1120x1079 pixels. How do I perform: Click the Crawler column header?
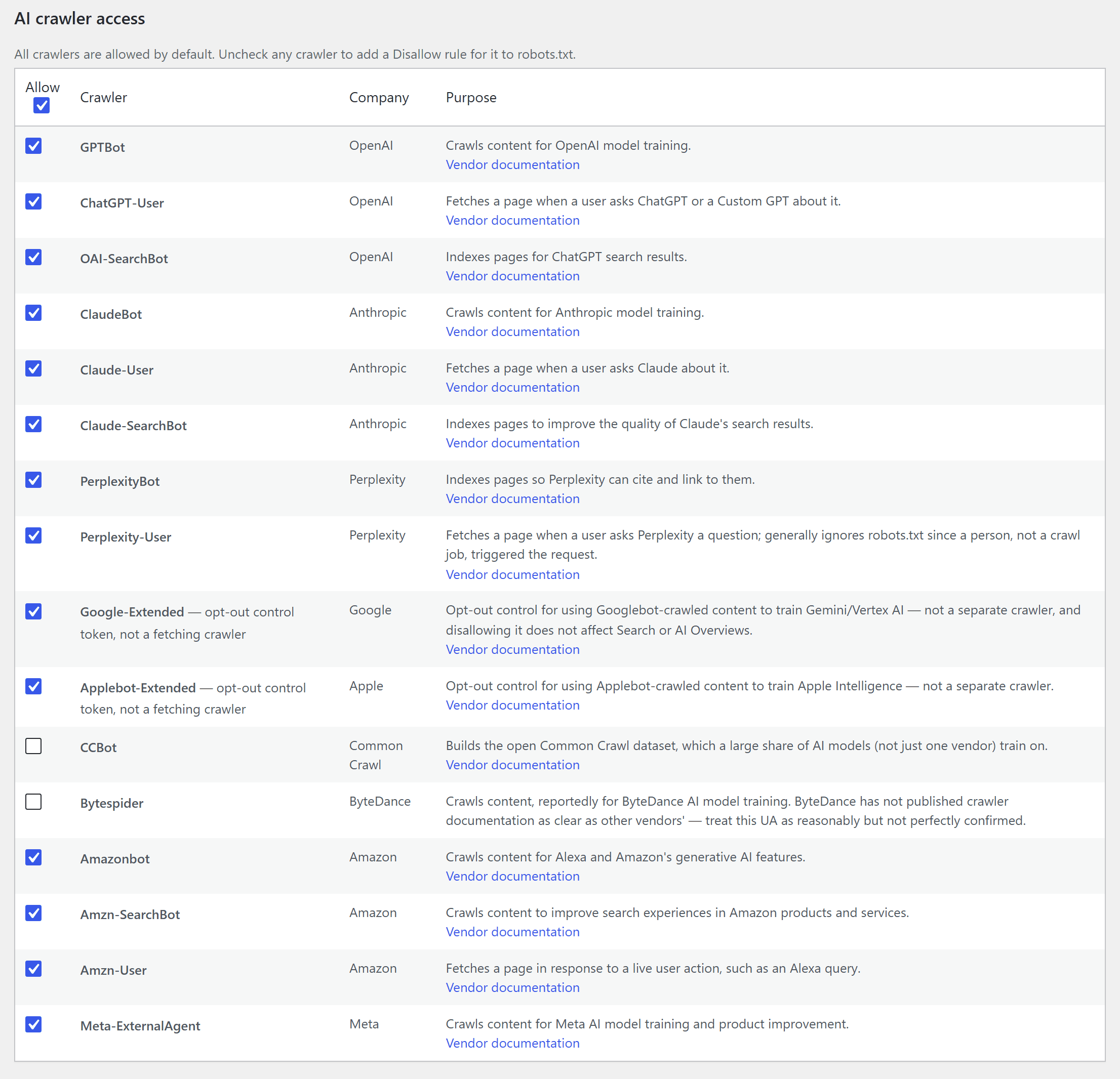pyautogui.click(x=103, y=98)
